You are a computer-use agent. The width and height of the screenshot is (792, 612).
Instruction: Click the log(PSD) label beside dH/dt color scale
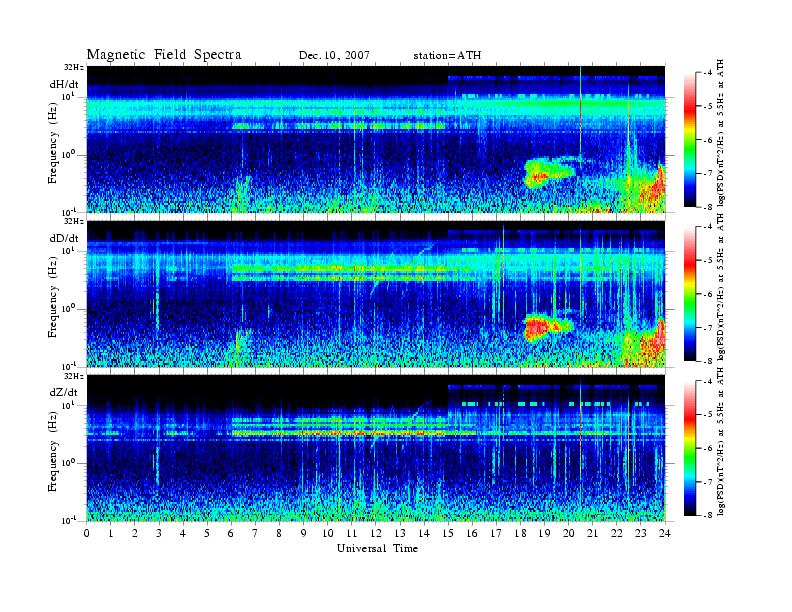coord(721,133)
